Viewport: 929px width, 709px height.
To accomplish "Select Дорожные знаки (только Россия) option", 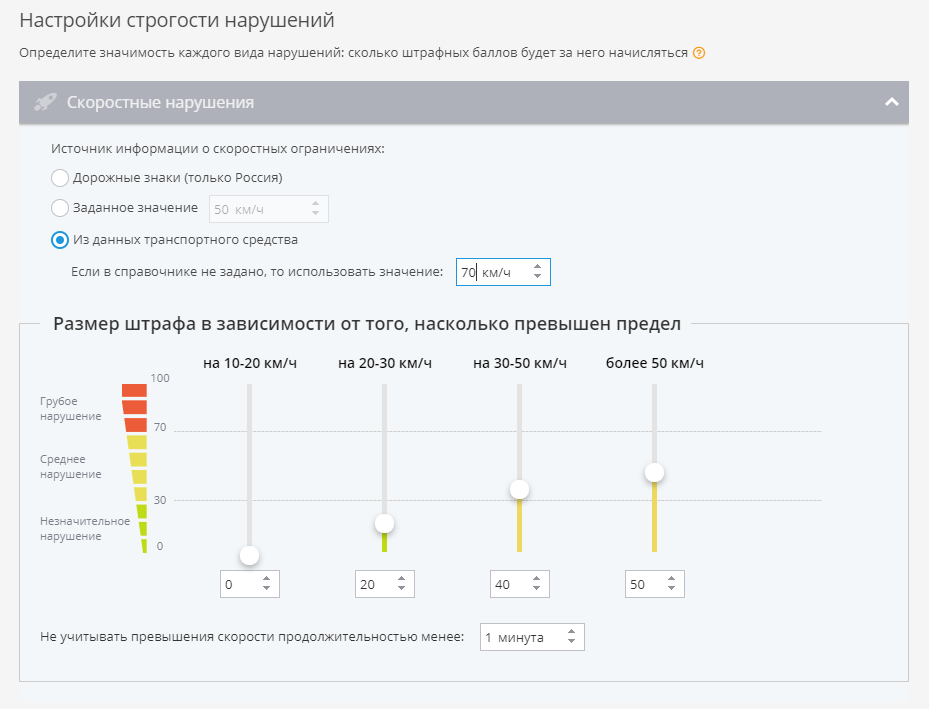I will pos(60,178).
